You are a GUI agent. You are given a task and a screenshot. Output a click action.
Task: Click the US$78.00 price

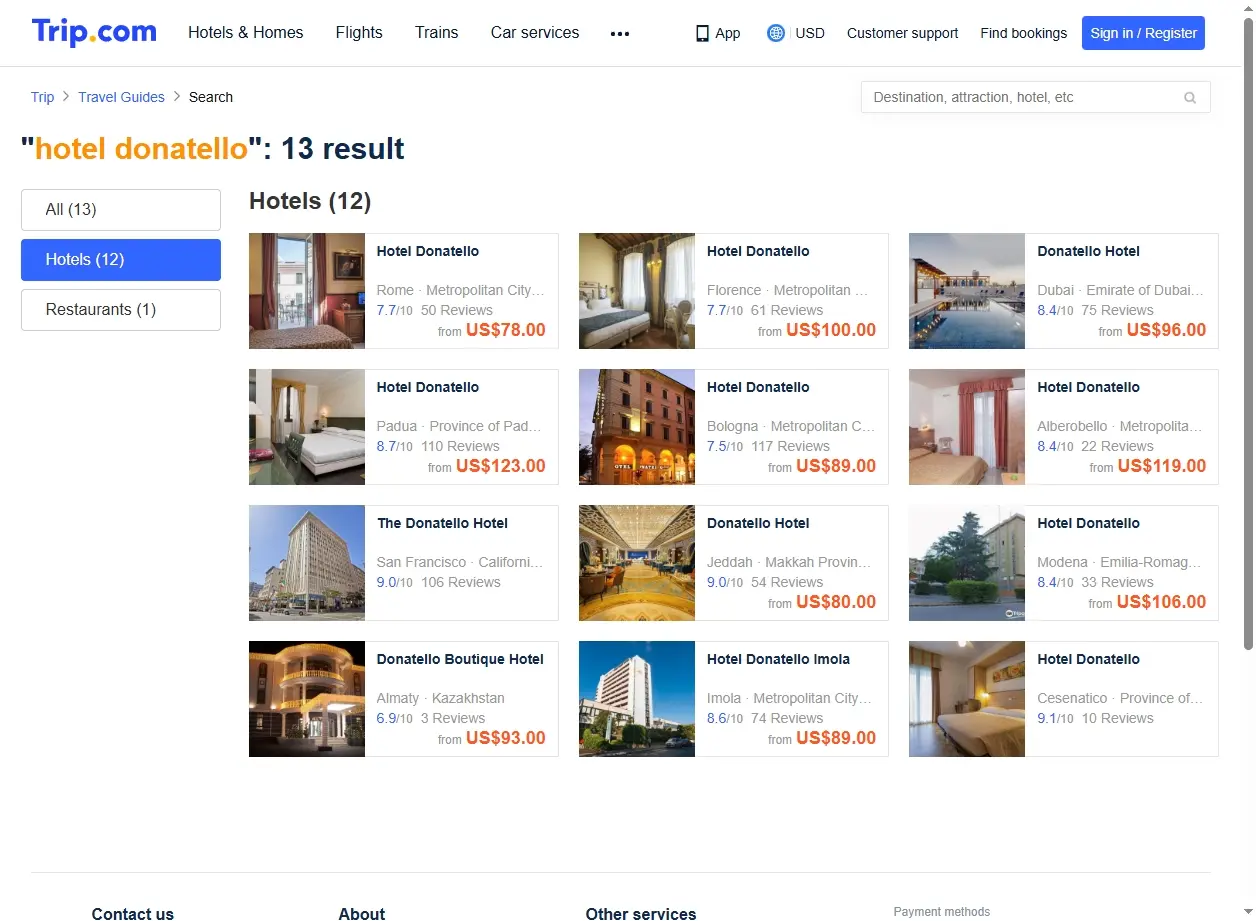coord(506,330)
